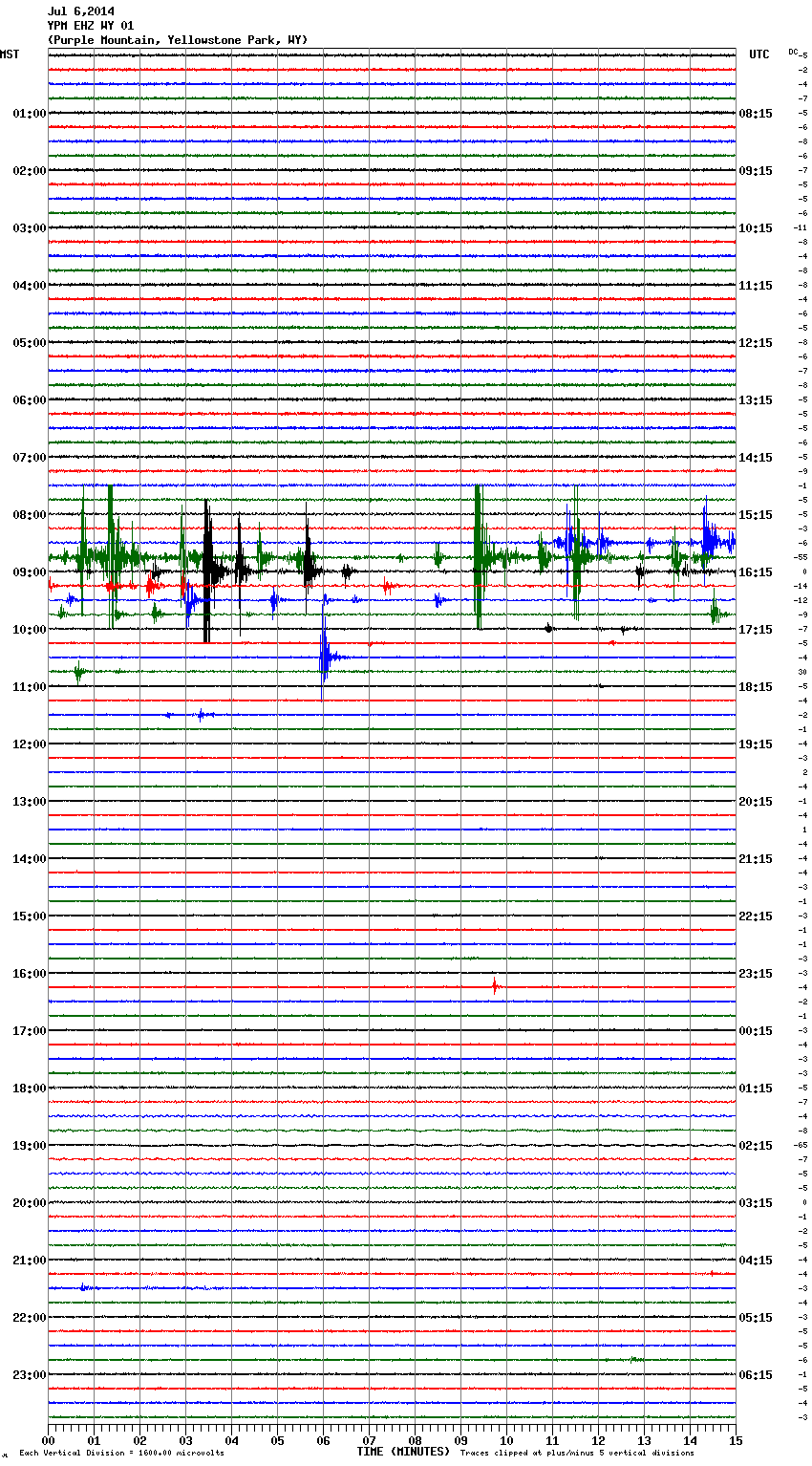The image size is (812, 1466).
Task: Select the 21:00 MST row label
Action: 30,1261
